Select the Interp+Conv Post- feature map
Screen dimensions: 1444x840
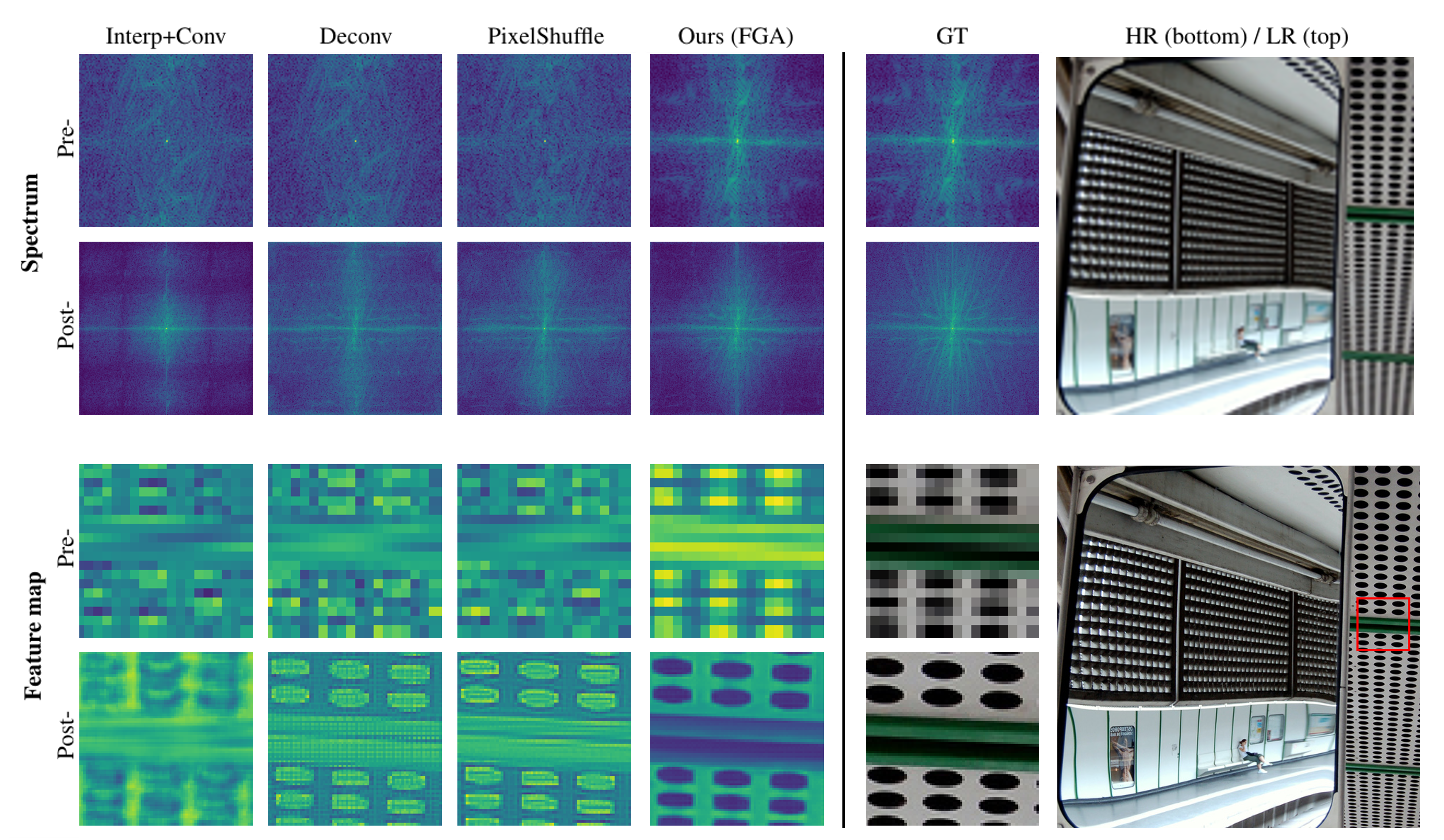(166, 739)
